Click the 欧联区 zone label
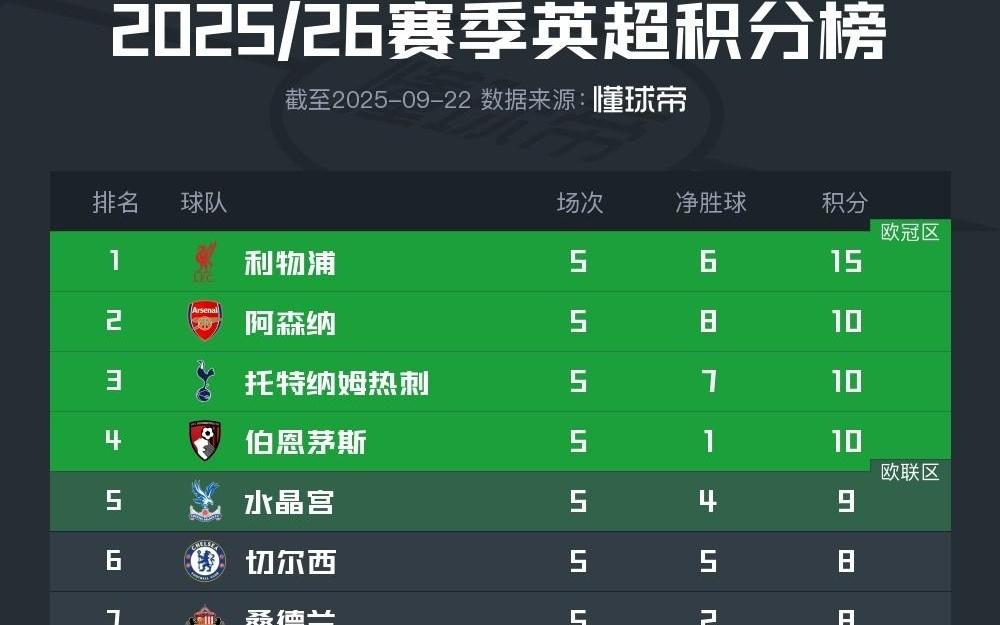The width and height of the screenshot is (1000, 625). [910, 473]
